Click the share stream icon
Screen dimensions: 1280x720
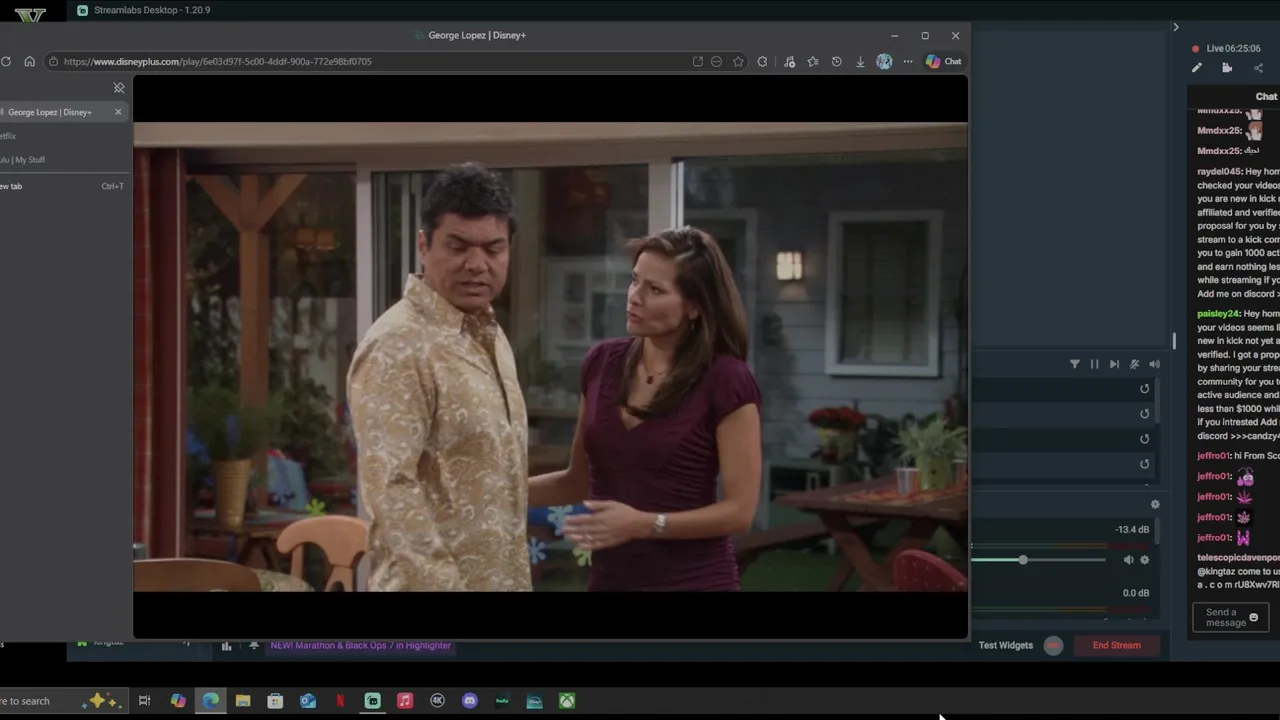[x=1258, y=68]
